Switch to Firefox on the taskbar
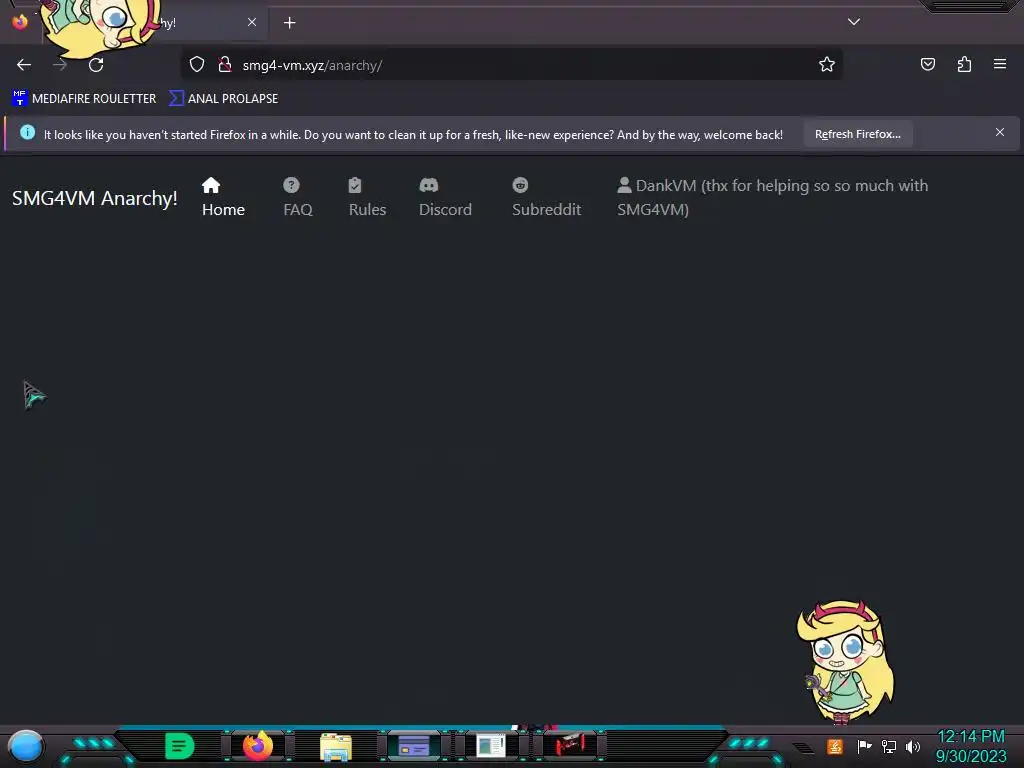This screenshot has width=1024, height=768. coord(258,746)
